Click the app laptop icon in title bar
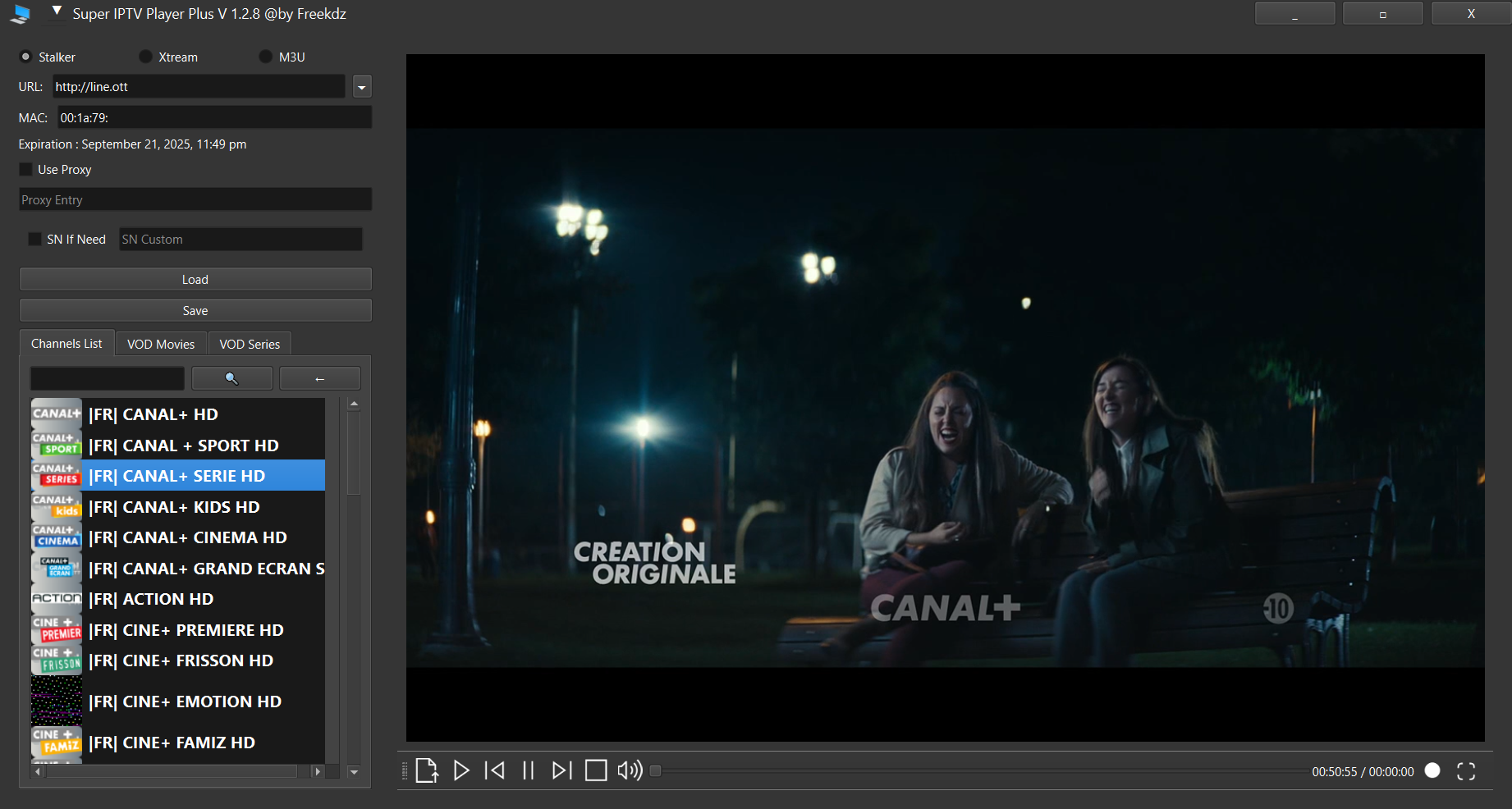 tap(21, 14)
